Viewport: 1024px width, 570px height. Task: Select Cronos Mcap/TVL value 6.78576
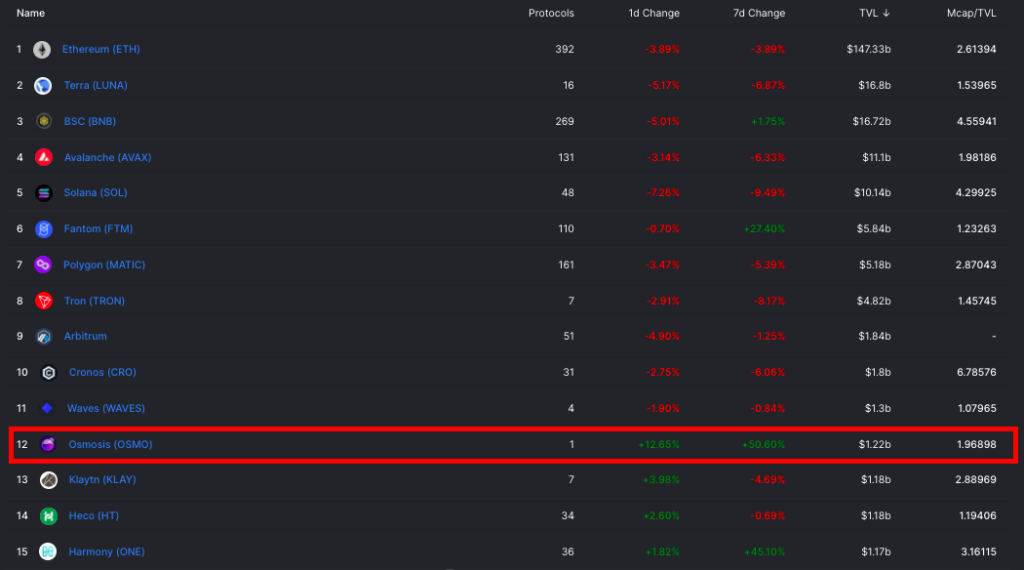click(x=976, y=372)
